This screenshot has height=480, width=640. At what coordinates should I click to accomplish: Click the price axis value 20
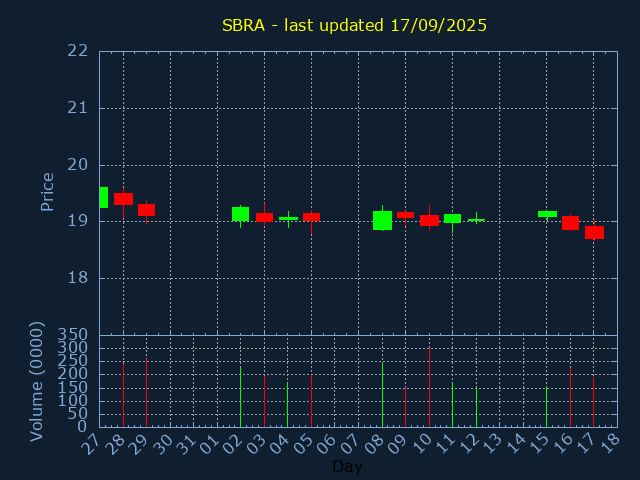click(x=78, y=165)
